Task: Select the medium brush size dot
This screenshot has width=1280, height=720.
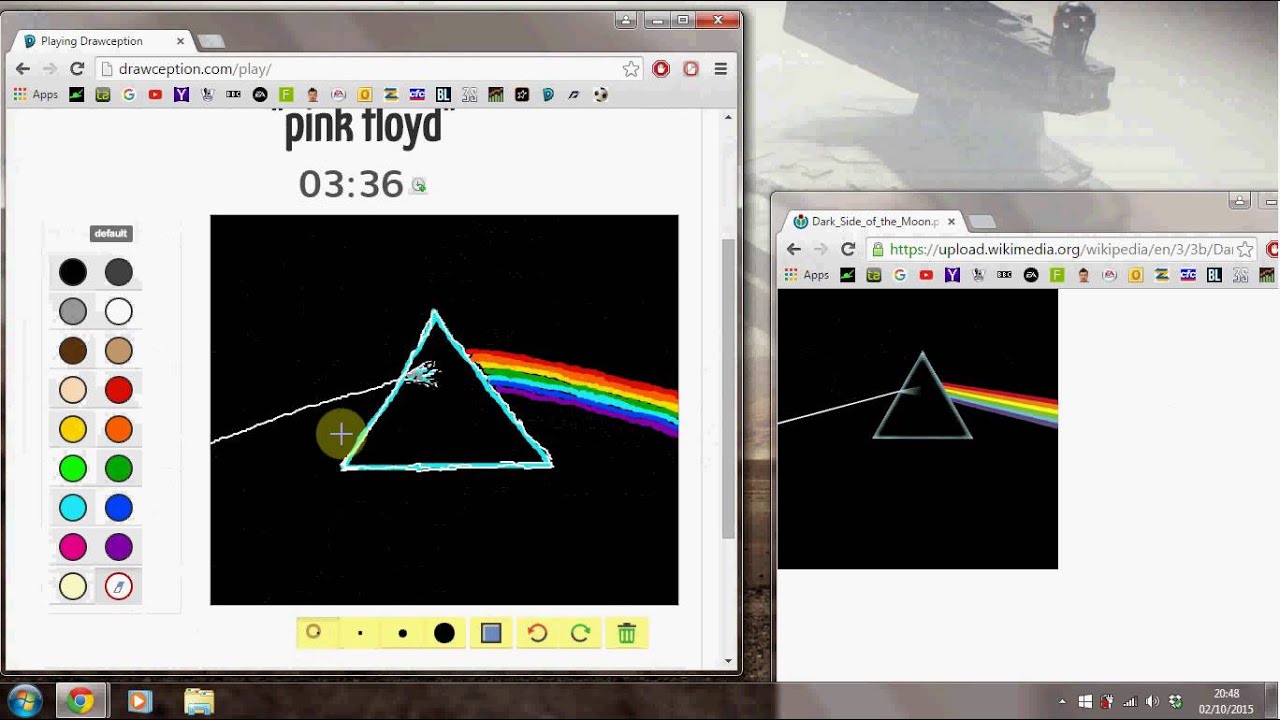Action: click(x=402, y=633)
